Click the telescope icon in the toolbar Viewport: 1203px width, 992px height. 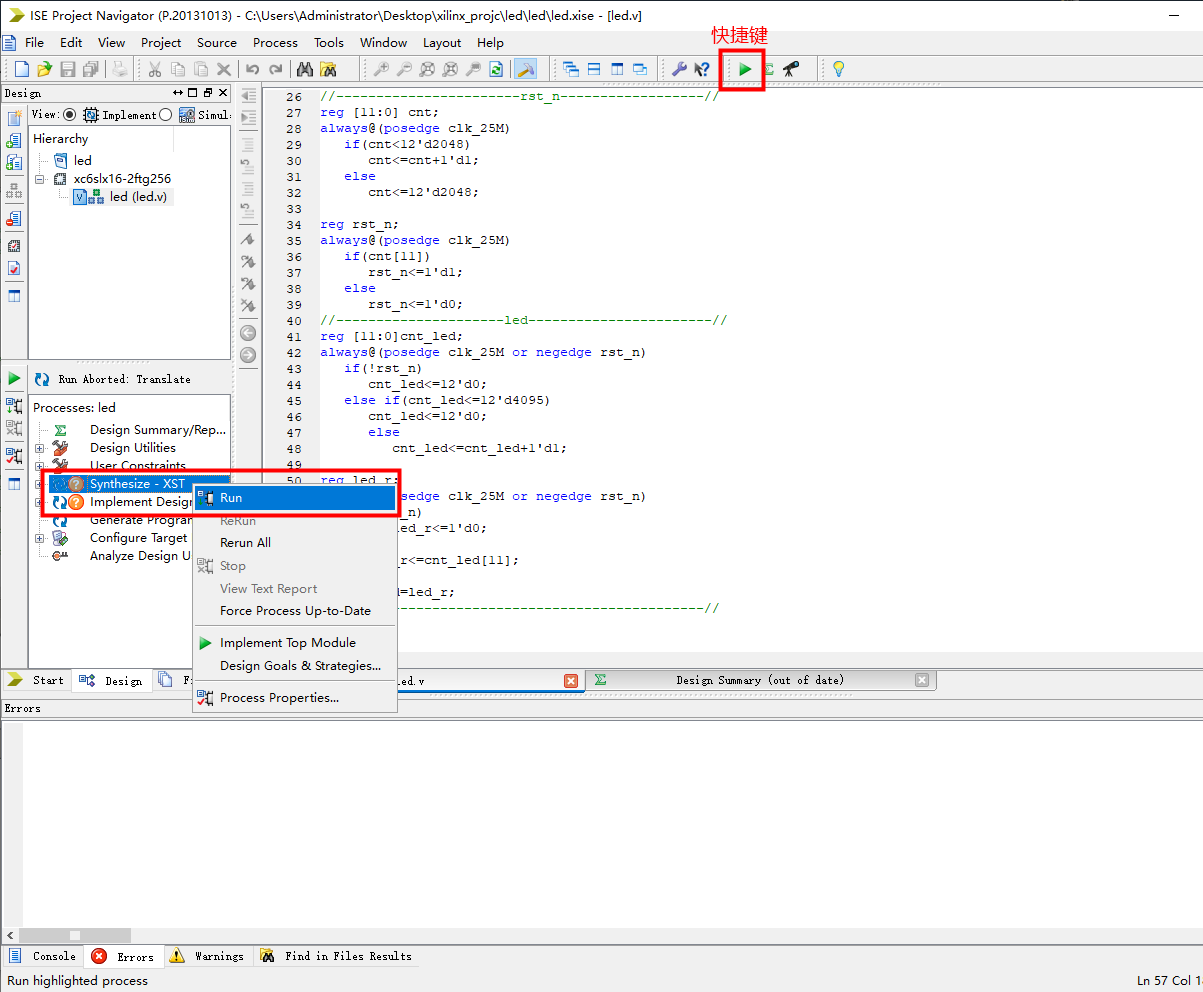791,69
